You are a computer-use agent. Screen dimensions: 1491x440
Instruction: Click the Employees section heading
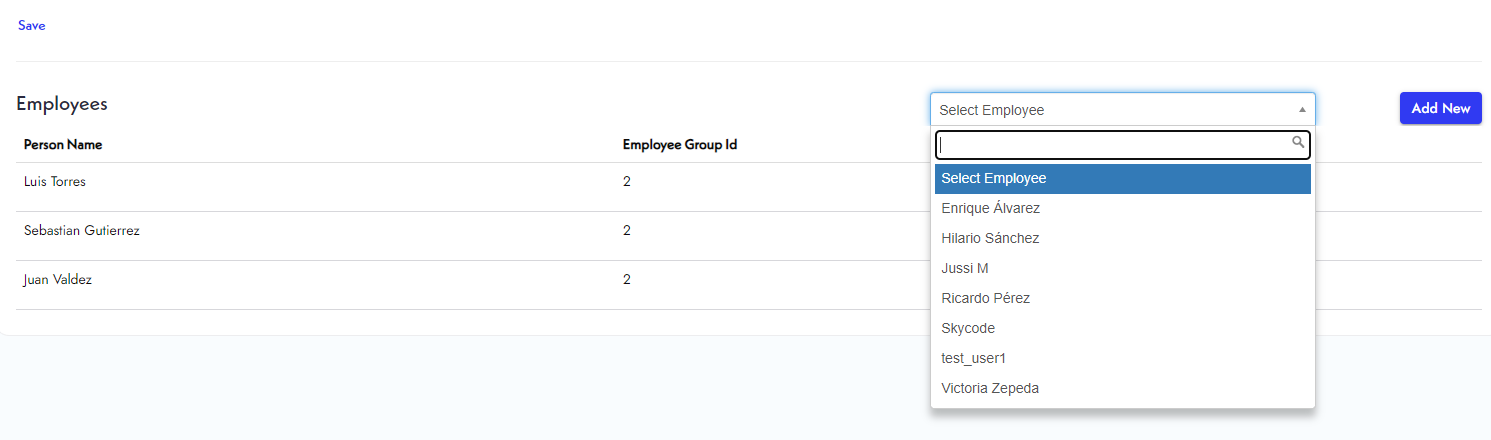point(62,104)
